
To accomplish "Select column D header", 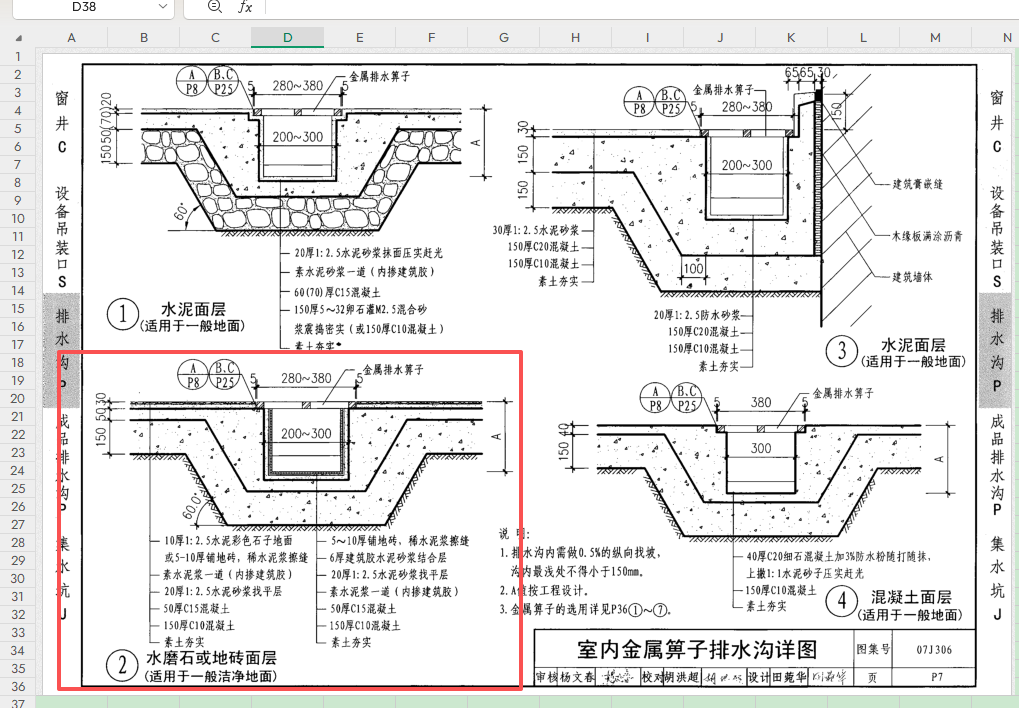I will (287, 38).
